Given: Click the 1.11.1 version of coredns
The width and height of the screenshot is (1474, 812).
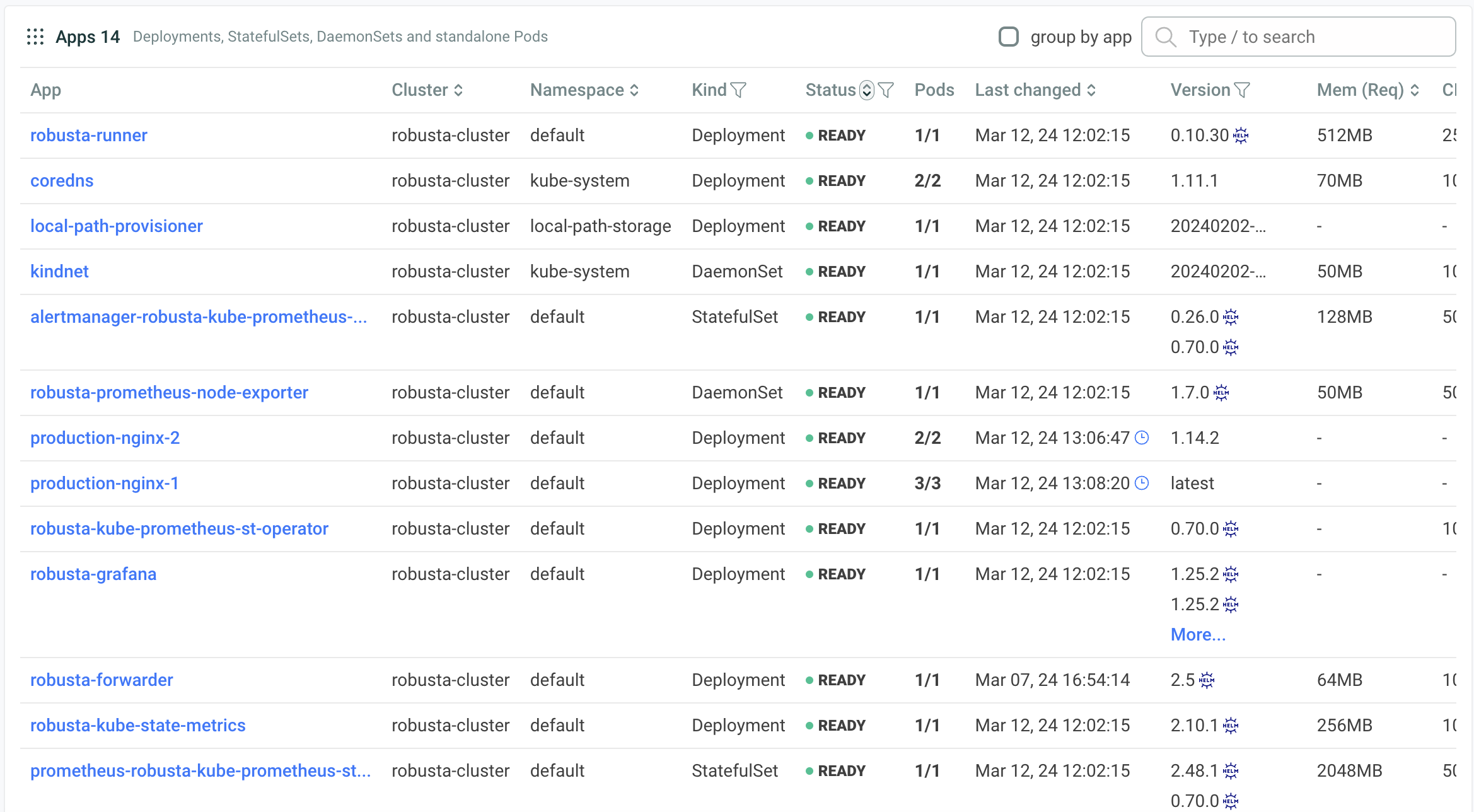Looking at the screenshot, I should [x=1194, y=181].
